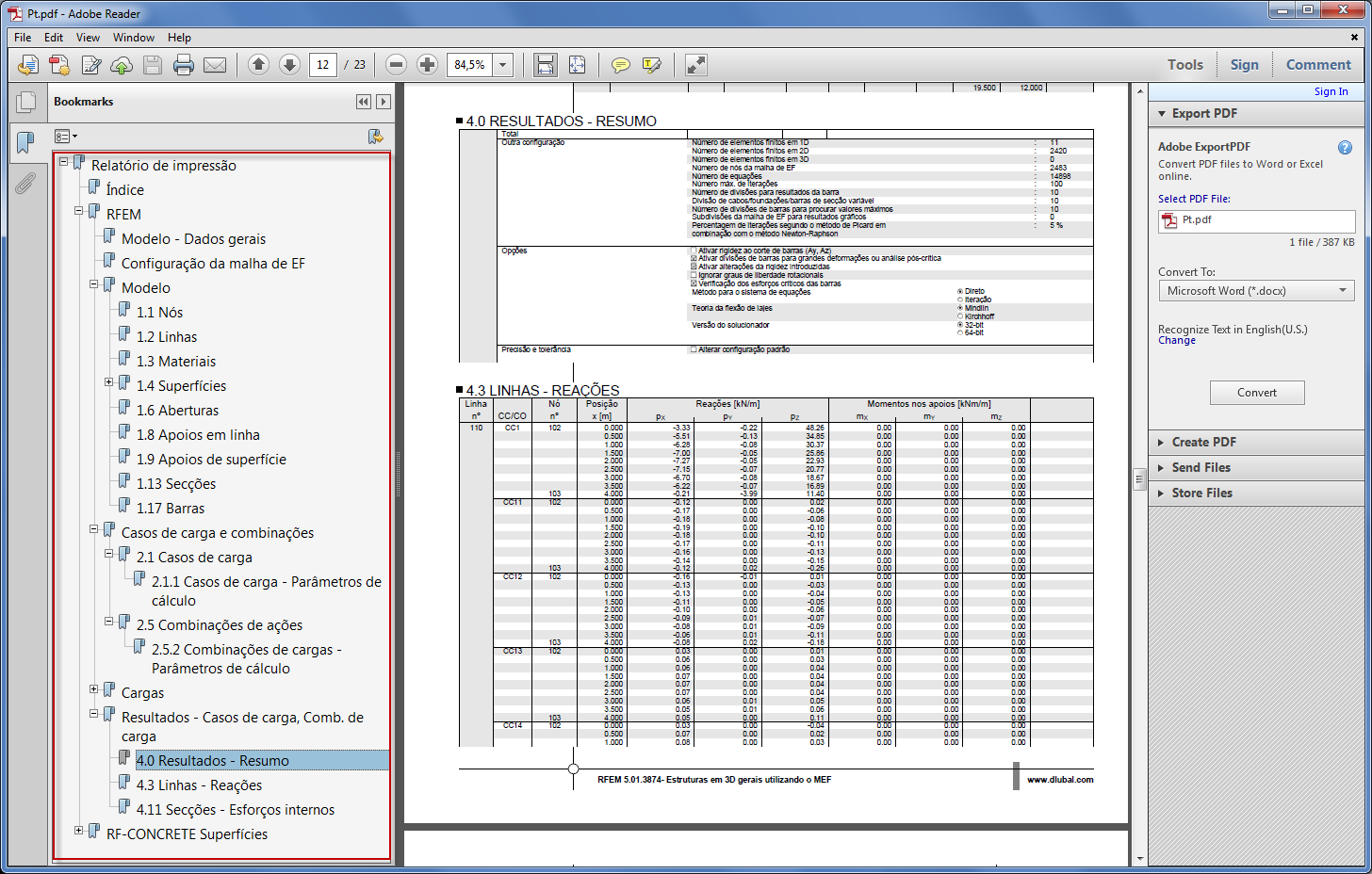The width and height of the screenshot is (1372, 874).
Task: Click the Create PDF toolbar icon
Action: coord(59,65)
